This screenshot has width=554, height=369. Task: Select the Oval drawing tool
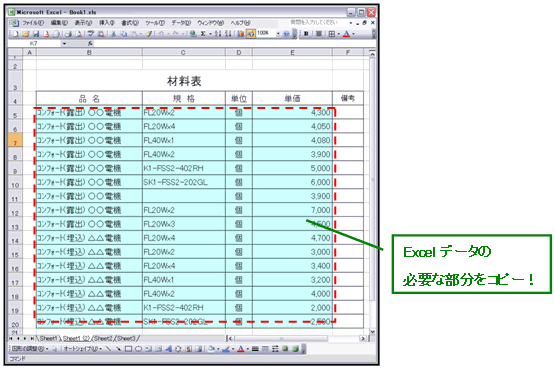[138, 349]
